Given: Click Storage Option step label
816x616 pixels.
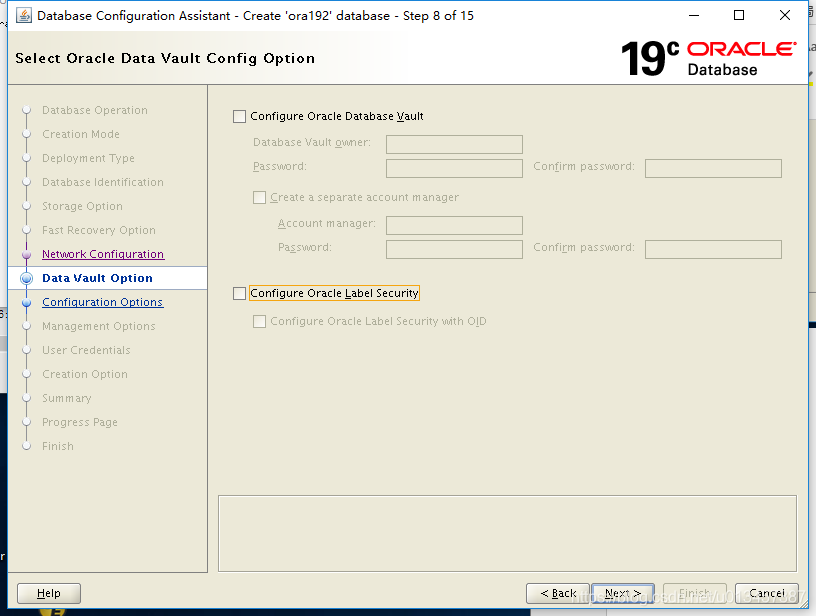Looking at the screenshot, I should click(82, 206).
